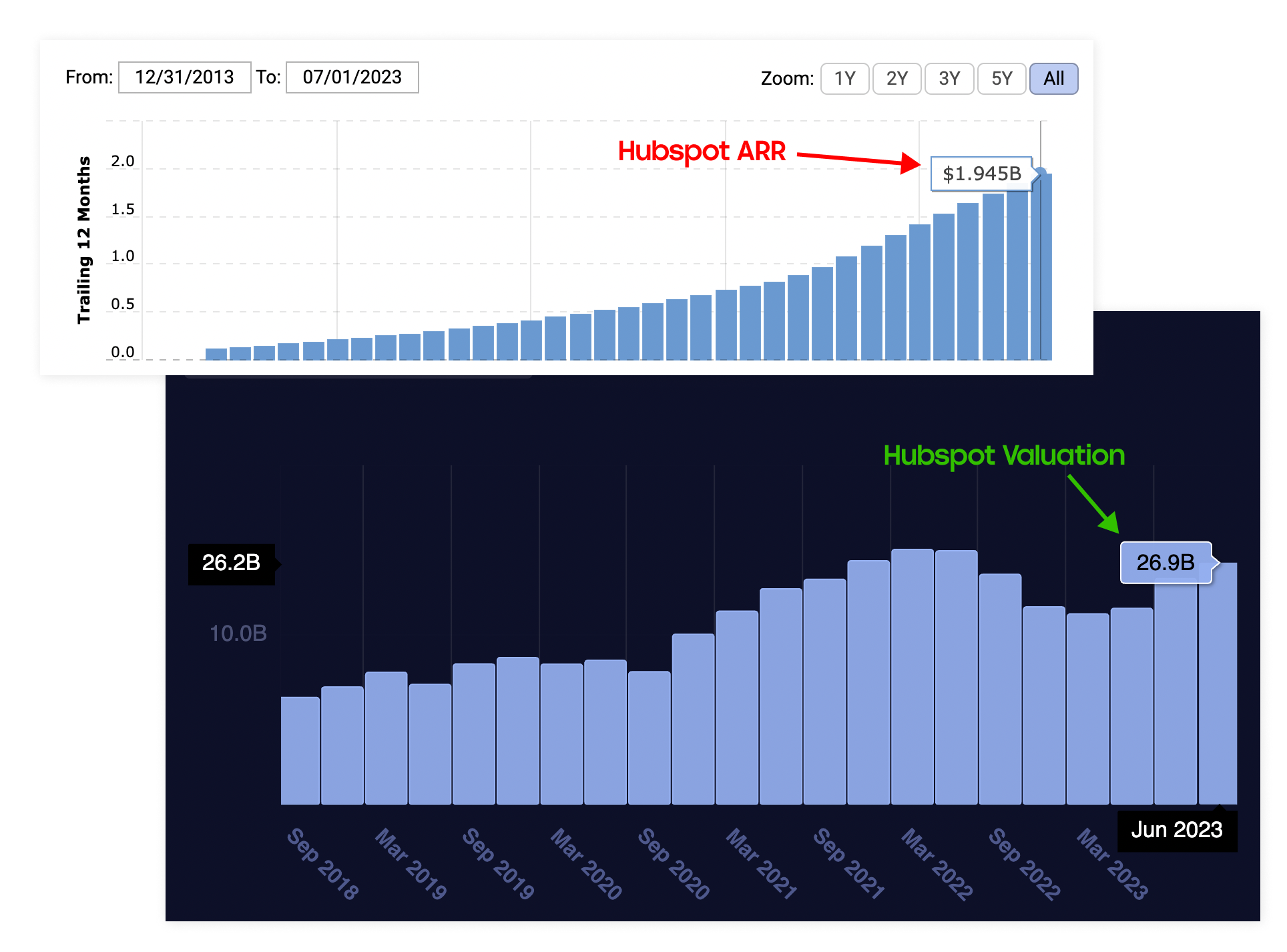Click the Jun 2023 date label
The image size is (1287, 952).
click(1177, 830)
